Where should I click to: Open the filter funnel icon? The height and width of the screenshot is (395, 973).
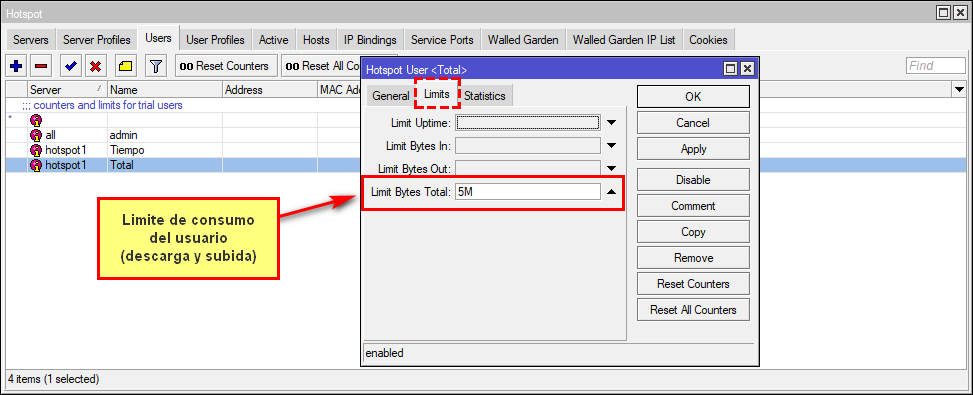[156, 66]
